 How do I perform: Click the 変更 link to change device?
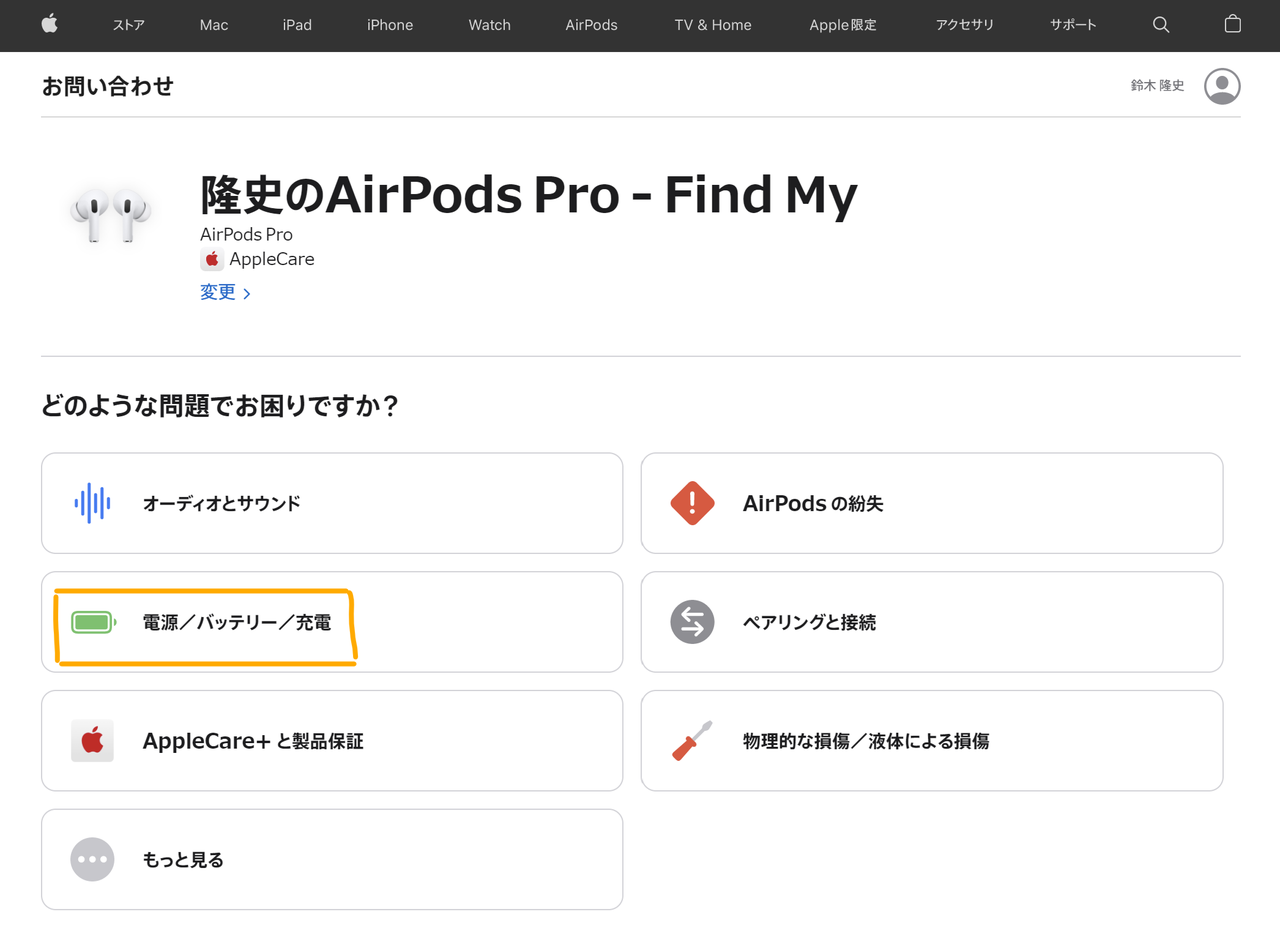coord(218,292)
